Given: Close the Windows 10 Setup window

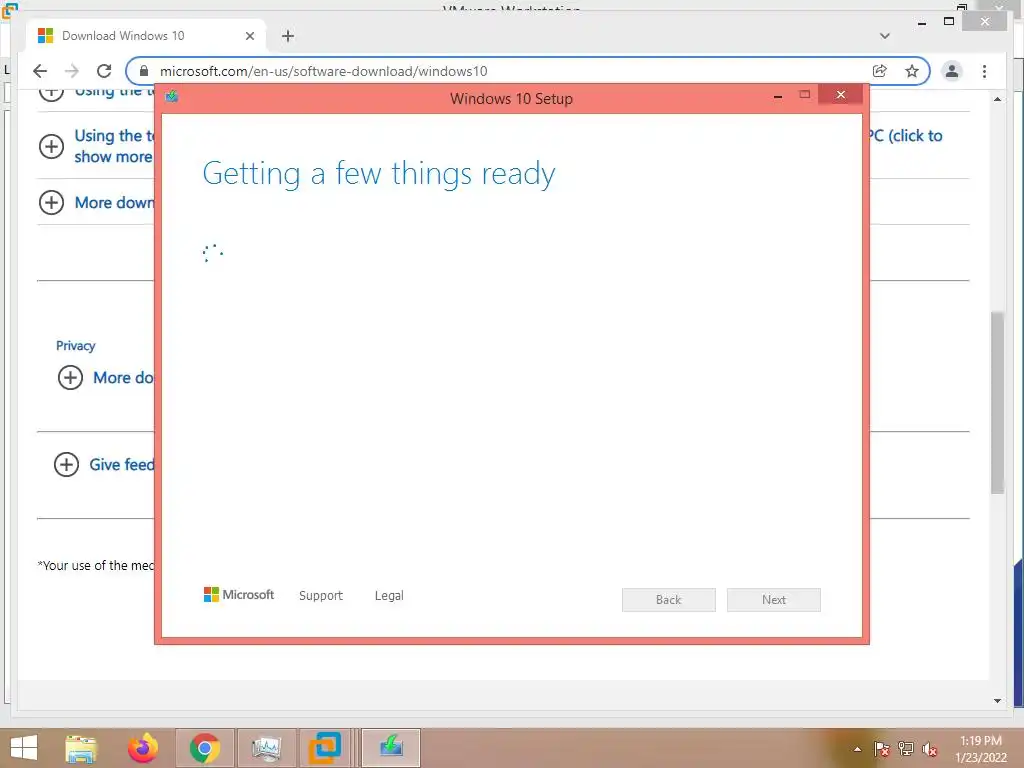Looking at the screenshot, I should point(841,95).
